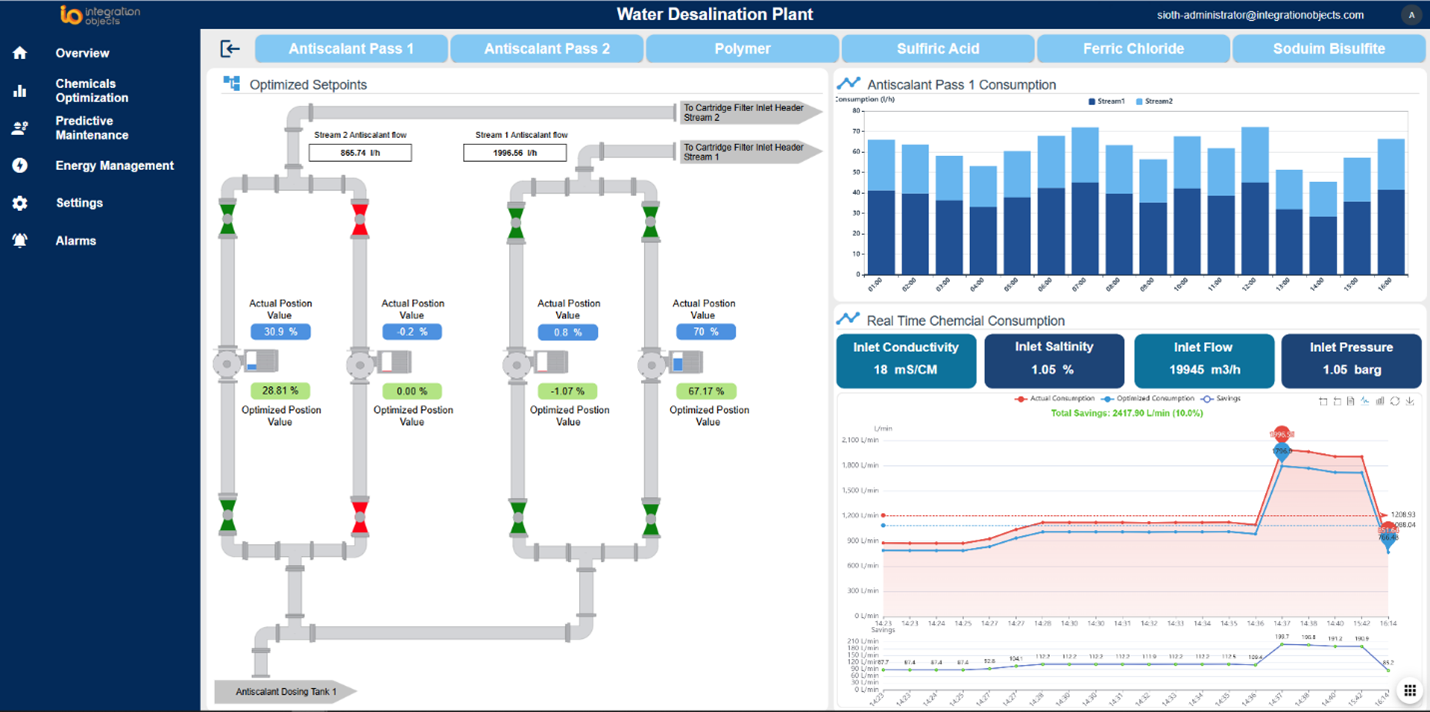This screenshot has height=712, width=1430.
Task: Open the user avatar account menu
Action: [x=1410, y=15]
